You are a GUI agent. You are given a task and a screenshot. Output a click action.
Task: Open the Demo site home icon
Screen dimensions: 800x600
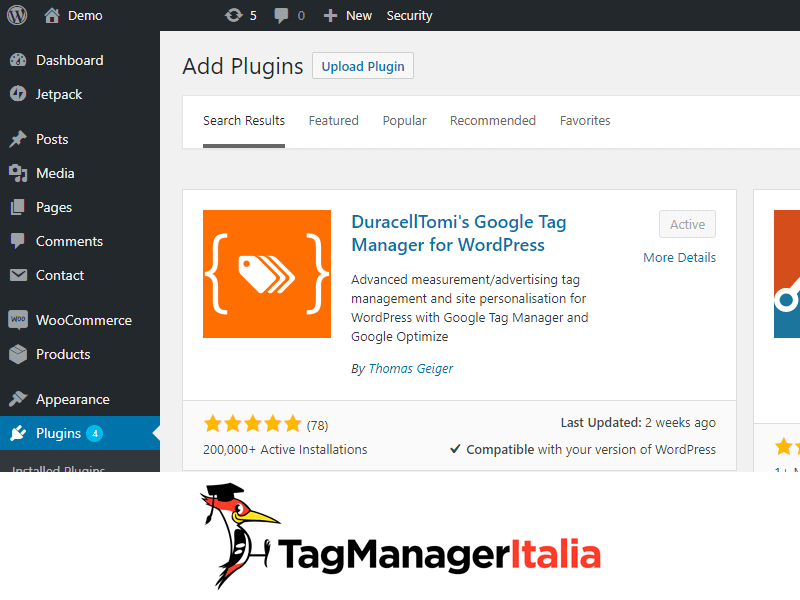tap(52, 15)
